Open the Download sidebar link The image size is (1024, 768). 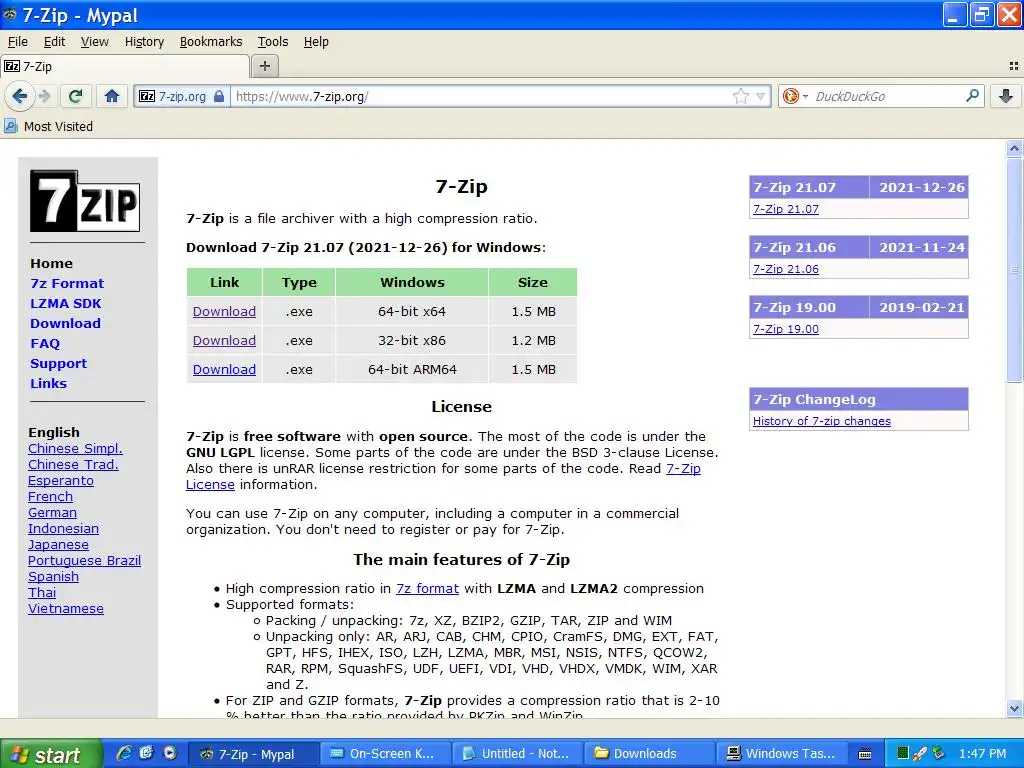pos(65,323)
